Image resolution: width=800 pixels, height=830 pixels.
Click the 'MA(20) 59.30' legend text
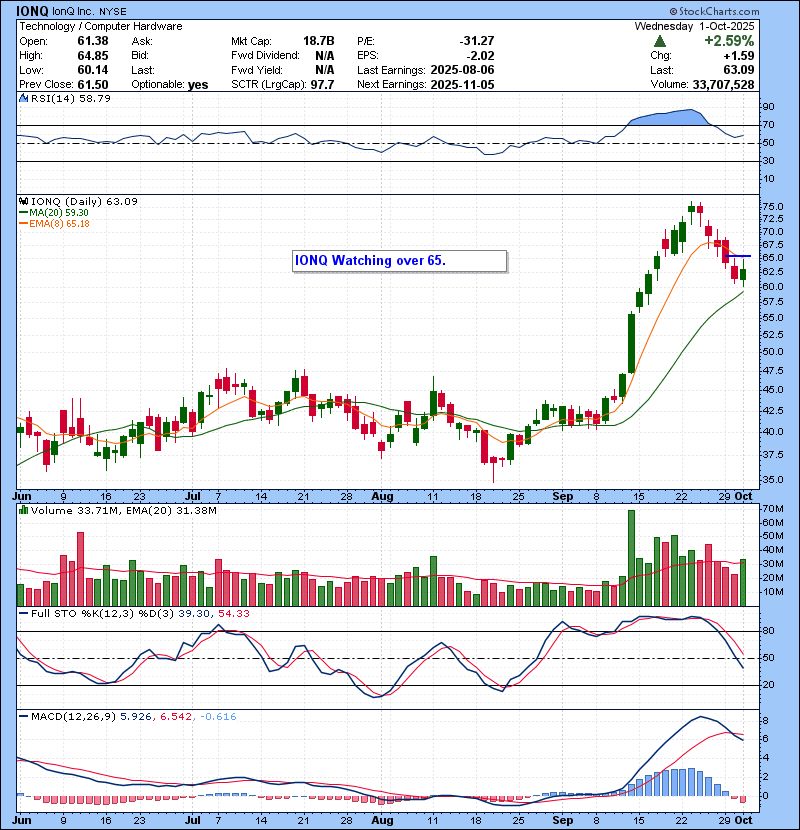[x=59, y=213]
